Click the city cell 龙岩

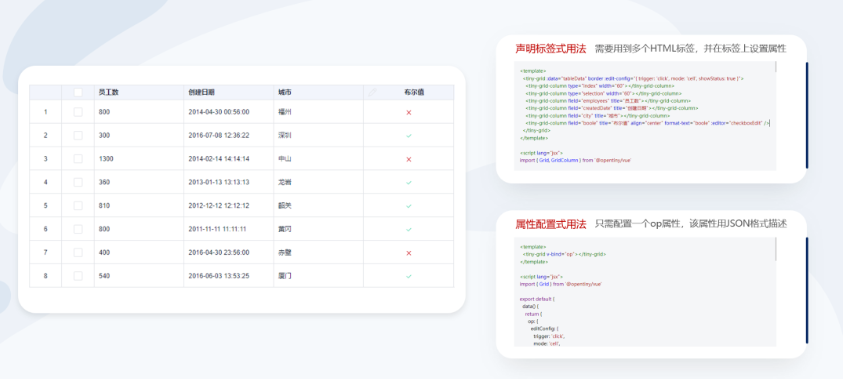point(284,182)
